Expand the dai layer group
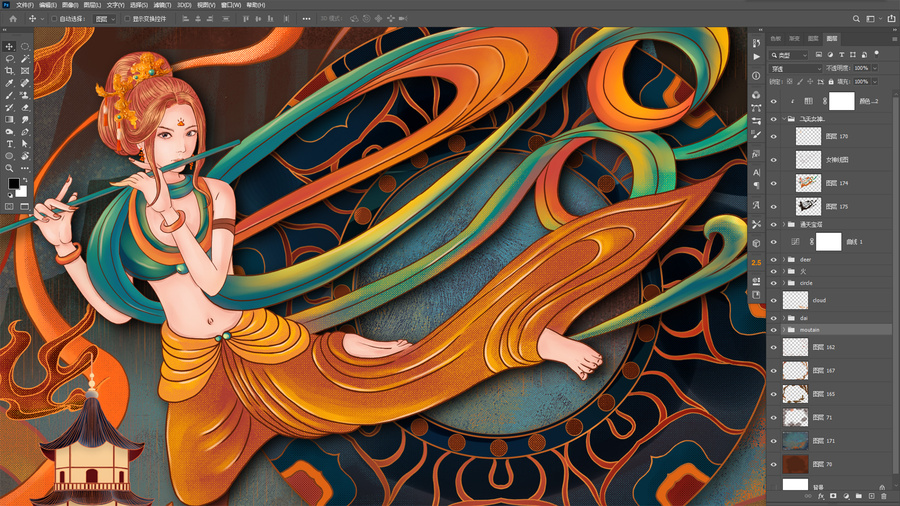 click(783, 318)
